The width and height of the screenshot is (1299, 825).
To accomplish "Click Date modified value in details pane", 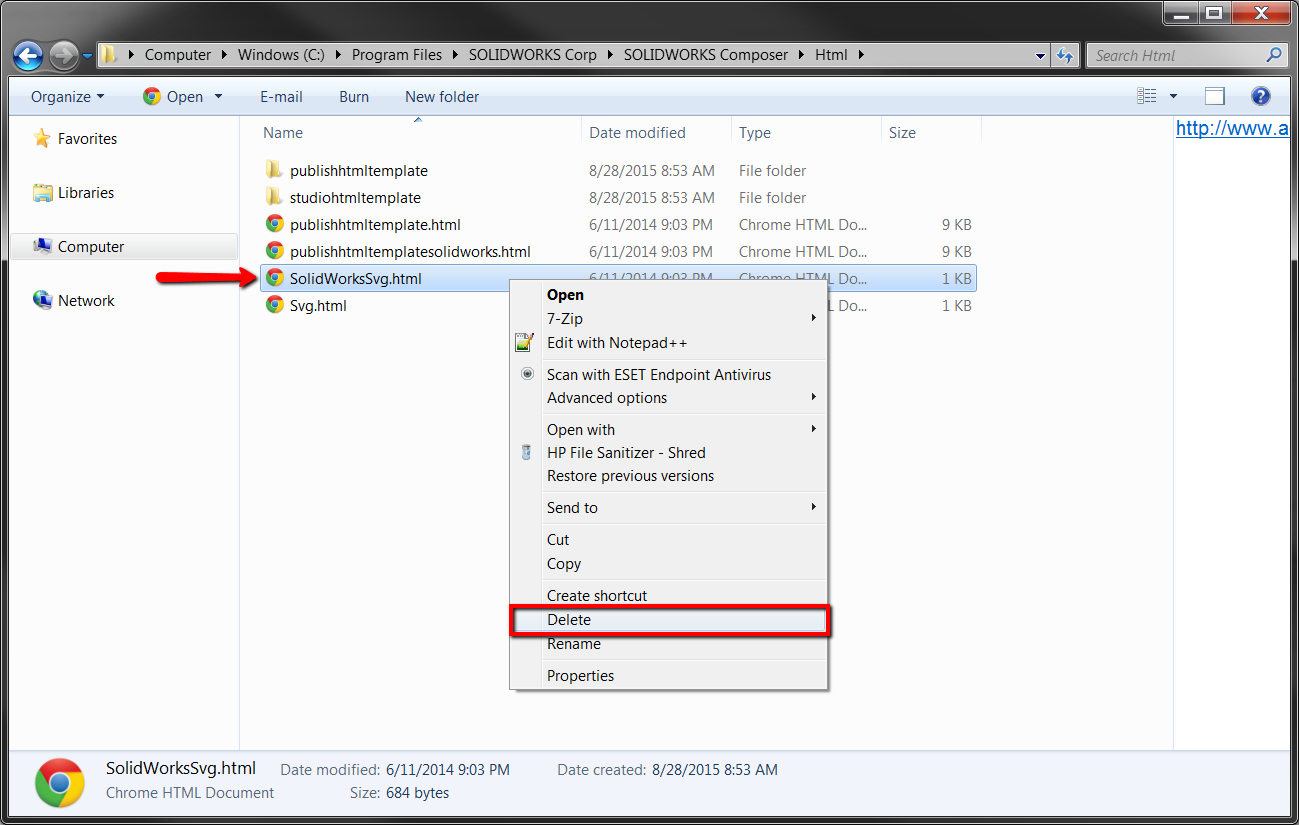I will 447,770.
